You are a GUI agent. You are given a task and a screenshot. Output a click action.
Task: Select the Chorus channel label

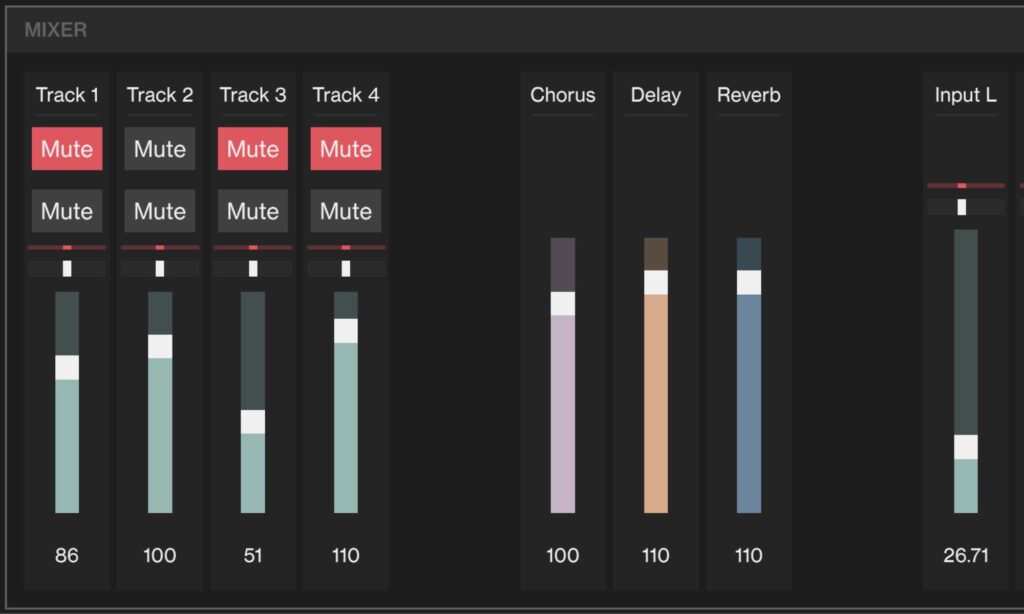pyautogui.click(x=562, y=95)
